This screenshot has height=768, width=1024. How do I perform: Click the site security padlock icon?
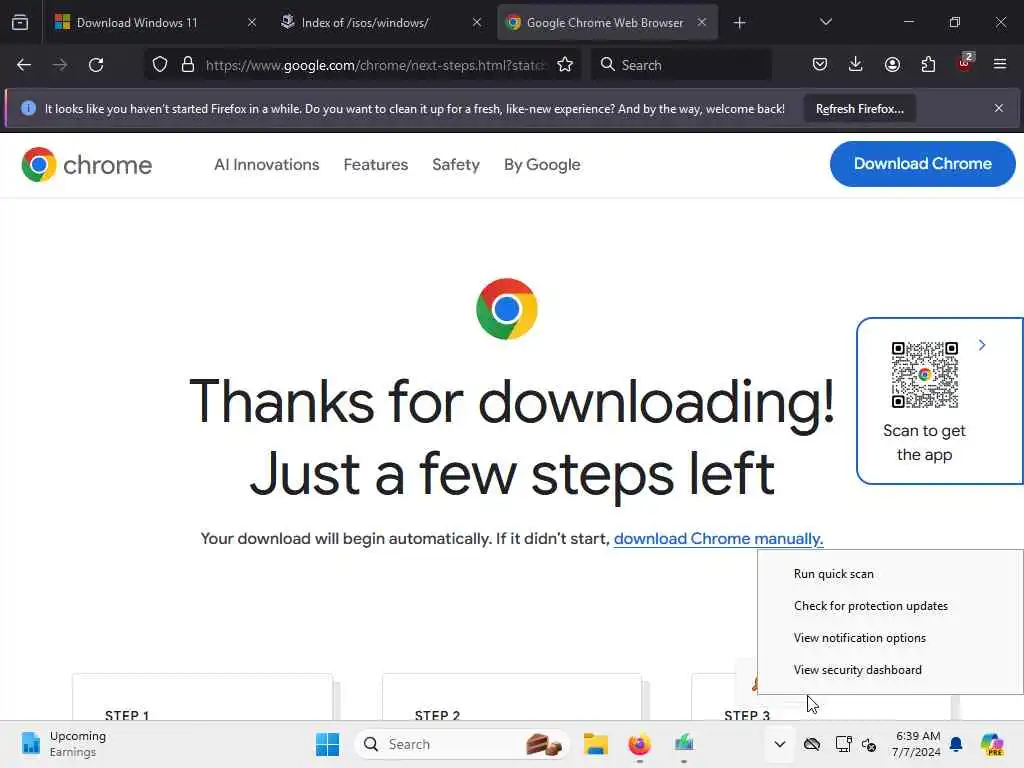[x=188, y=65]
